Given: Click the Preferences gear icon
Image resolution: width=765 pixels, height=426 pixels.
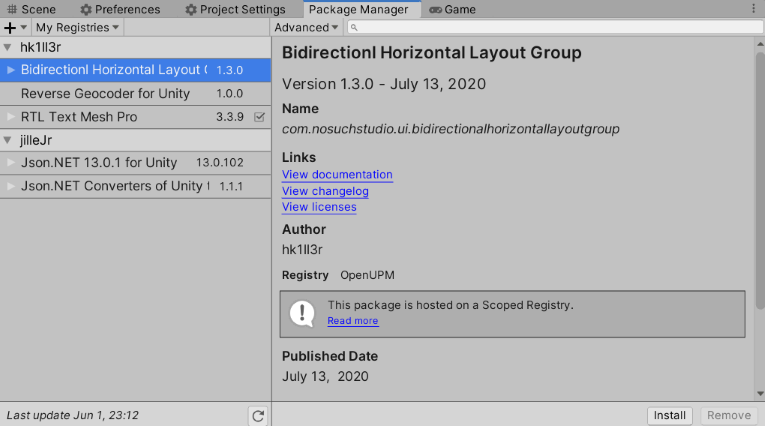Looking at the screenshot, I should click(x=86, y=9).
